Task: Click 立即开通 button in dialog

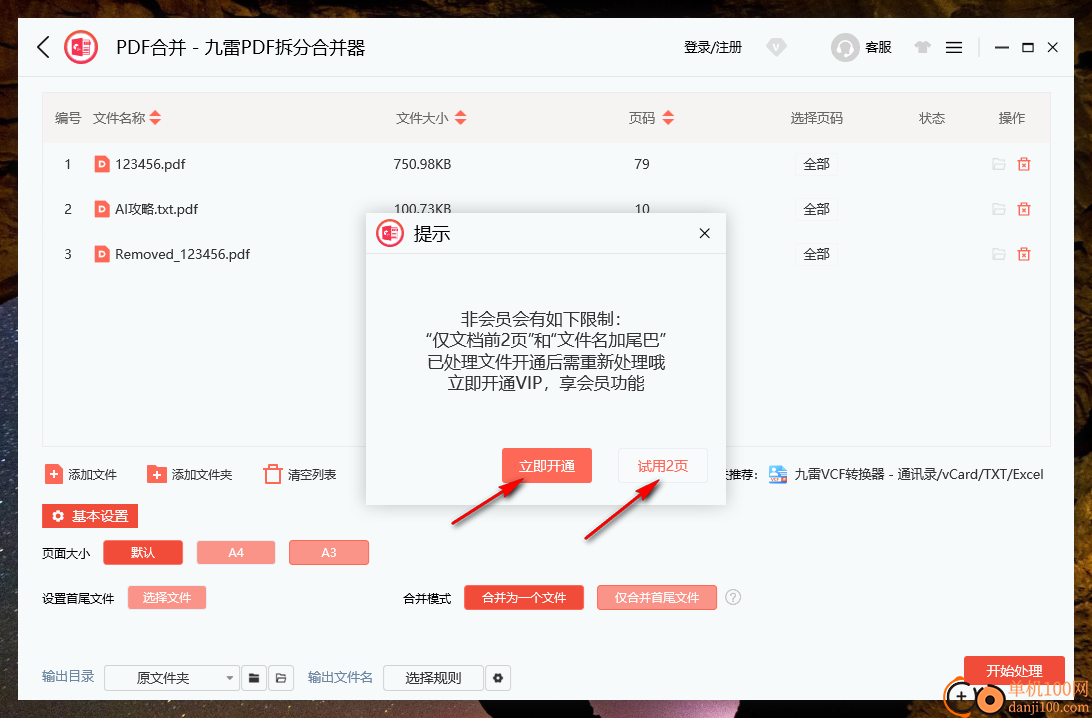Action: [x=547, y=465]
